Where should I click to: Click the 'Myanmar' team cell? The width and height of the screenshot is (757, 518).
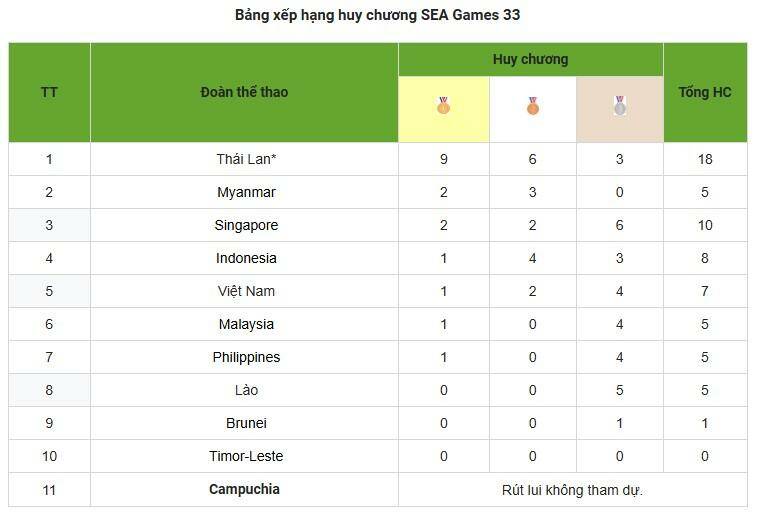click(245, 192)
